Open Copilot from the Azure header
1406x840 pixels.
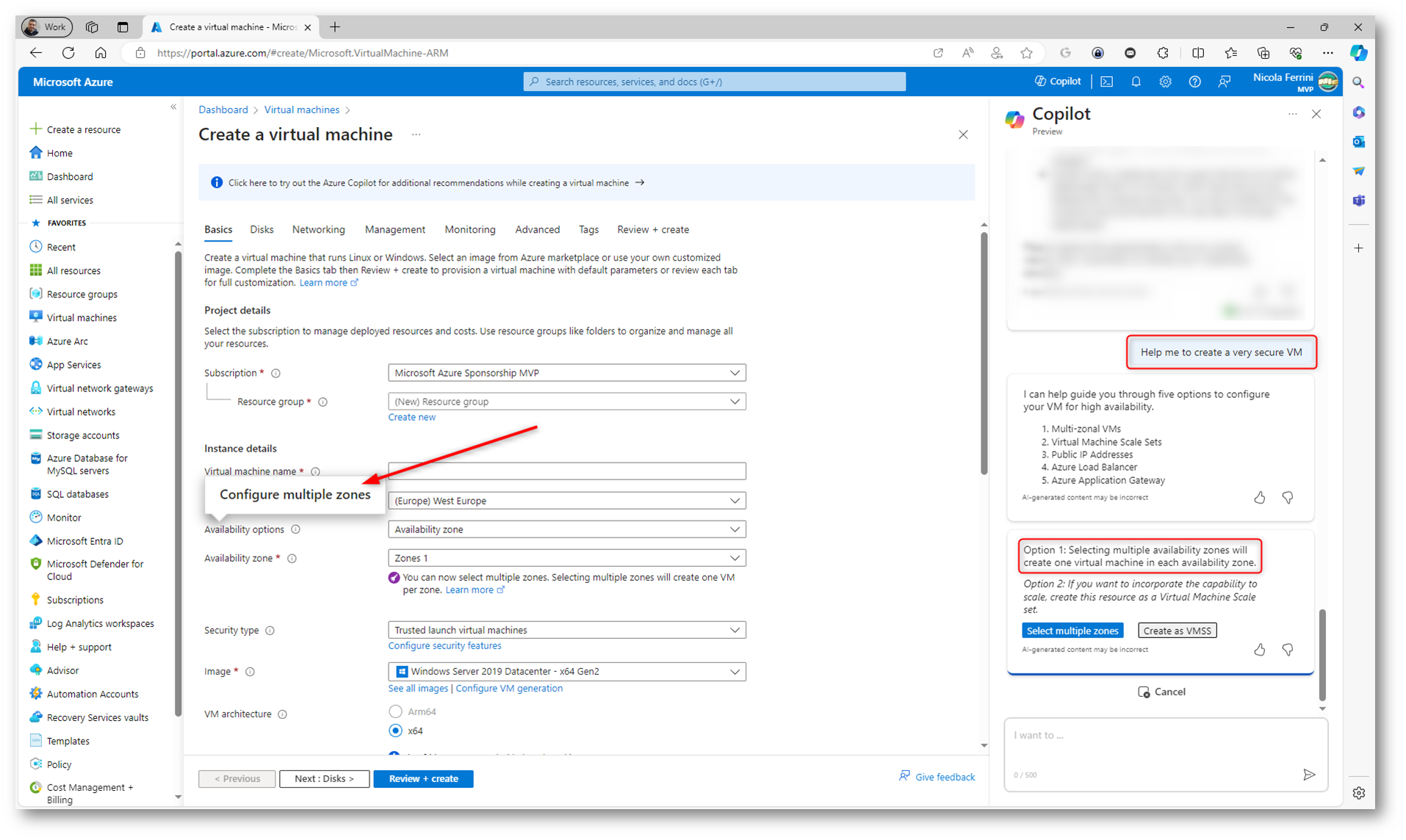click(x=1058, y=82)
